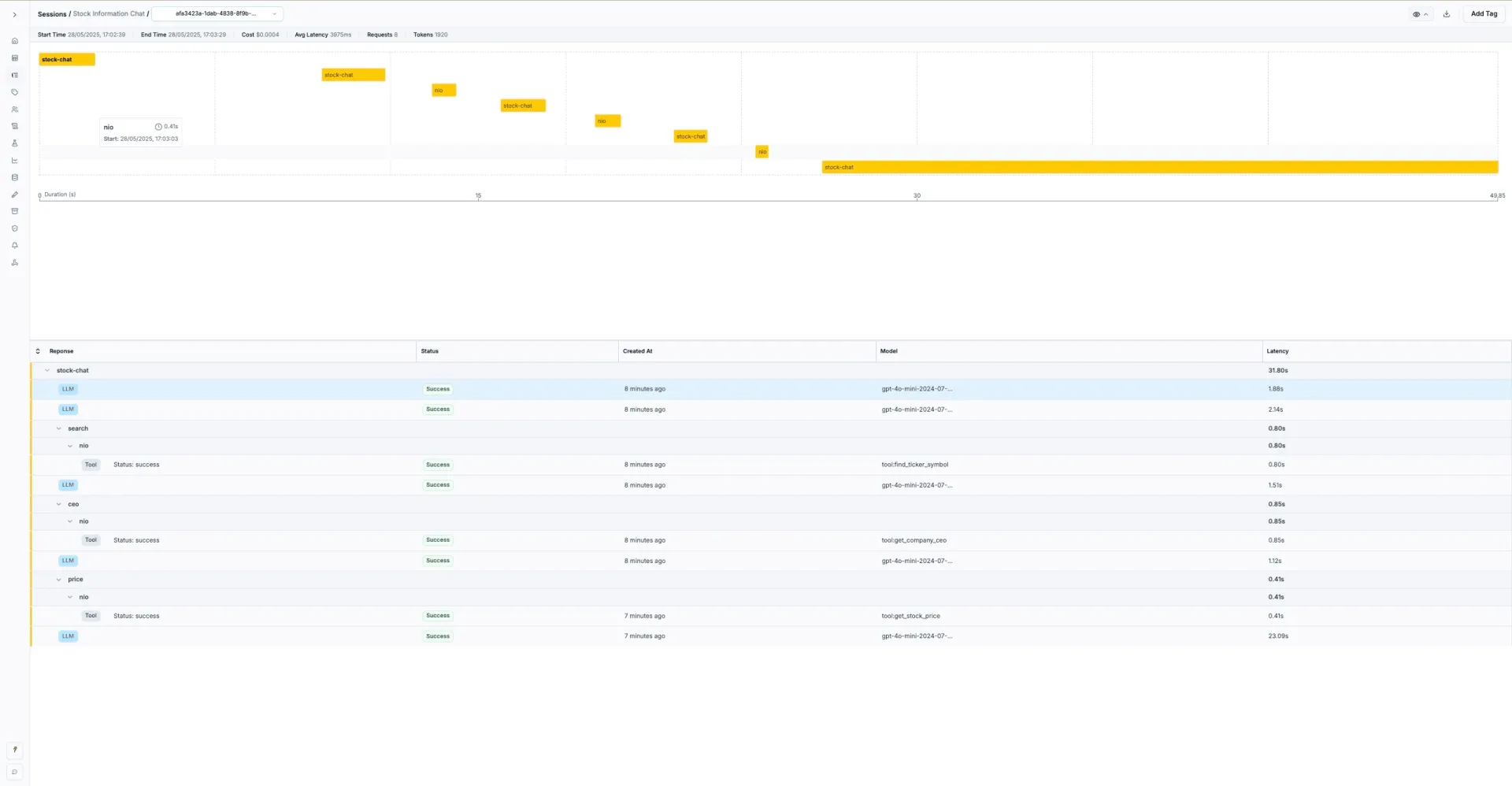This screenshot has height=786, width=1512.
Task: Select the first nio bar in the timeline
Action: [x=443, y=90]
